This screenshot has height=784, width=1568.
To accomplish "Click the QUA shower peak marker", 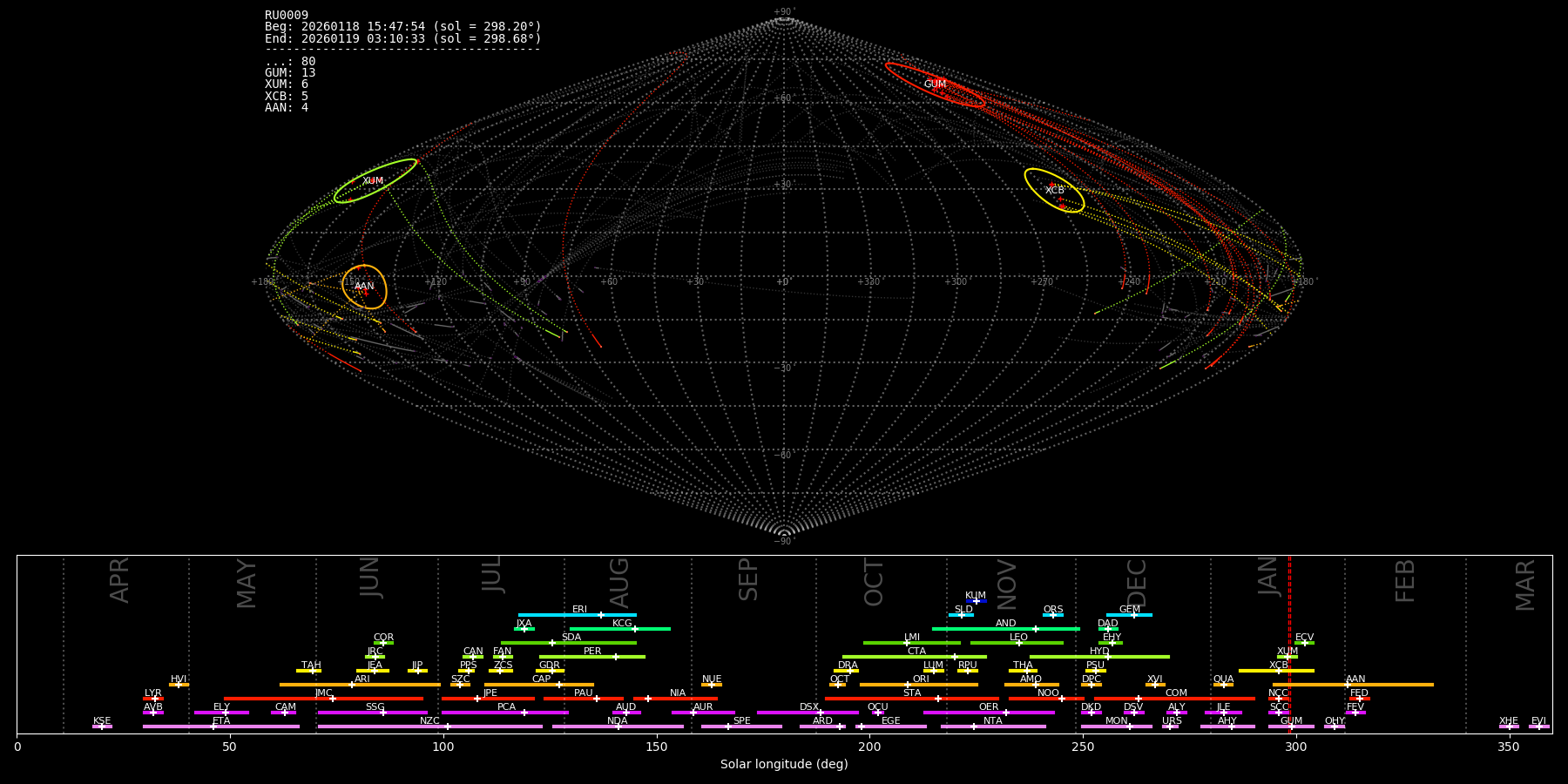I will point(1223,685).
